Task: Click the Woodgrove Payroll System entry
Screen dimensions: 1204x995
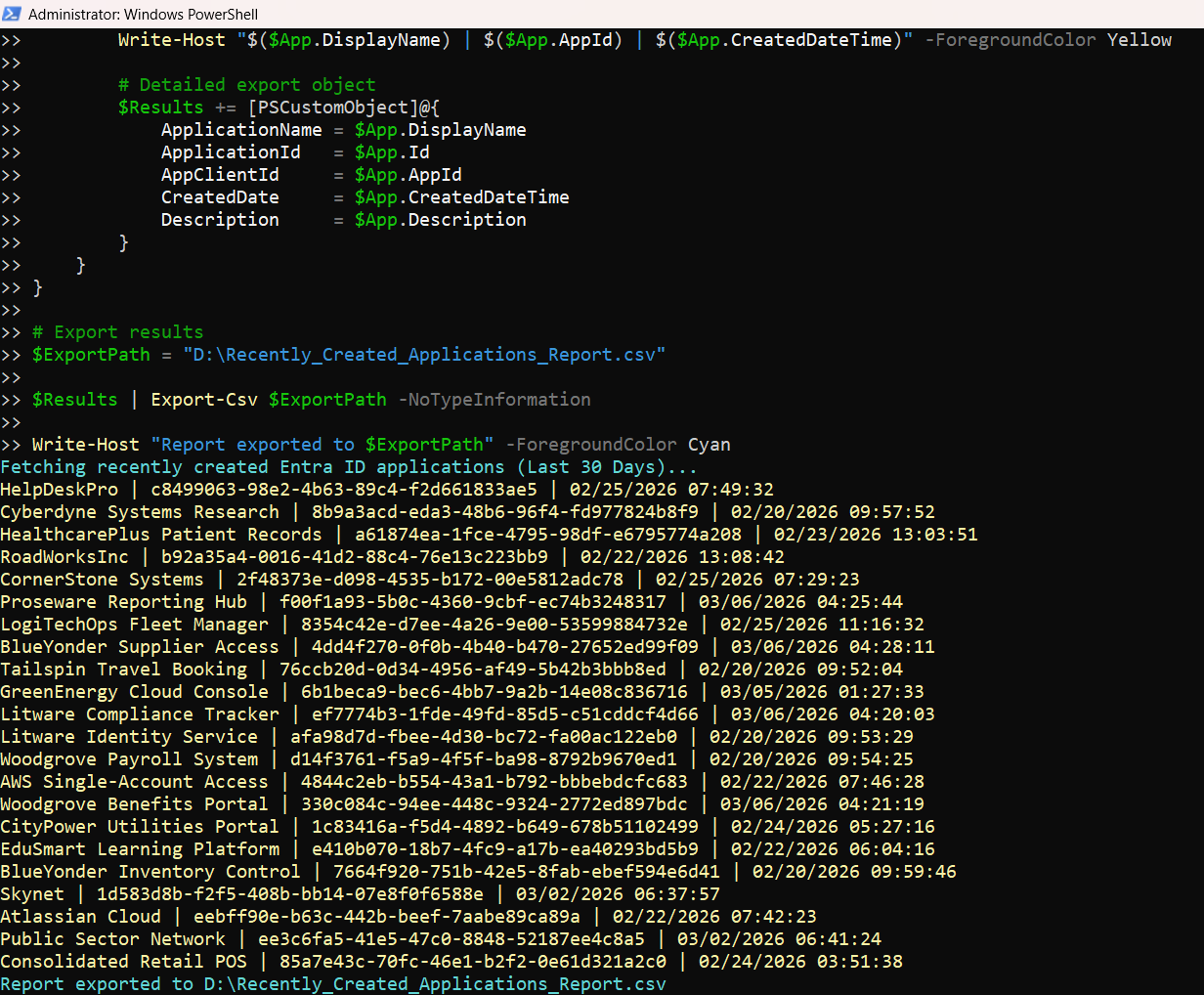Action: (129, 759)
